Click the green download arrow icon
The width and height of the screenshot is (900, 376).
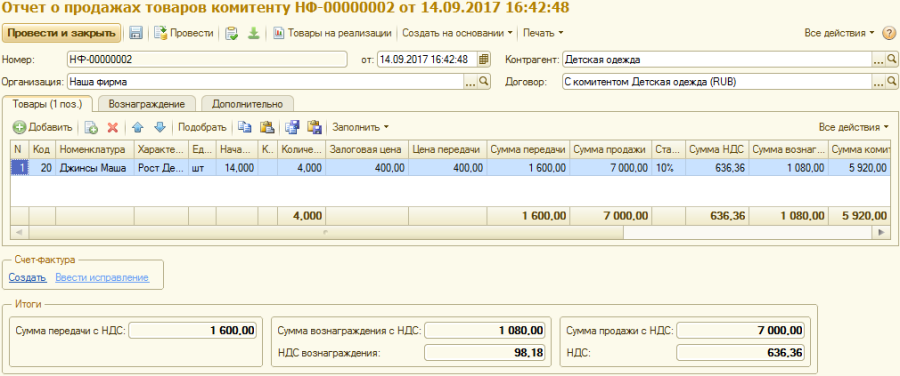pos(254,33)
